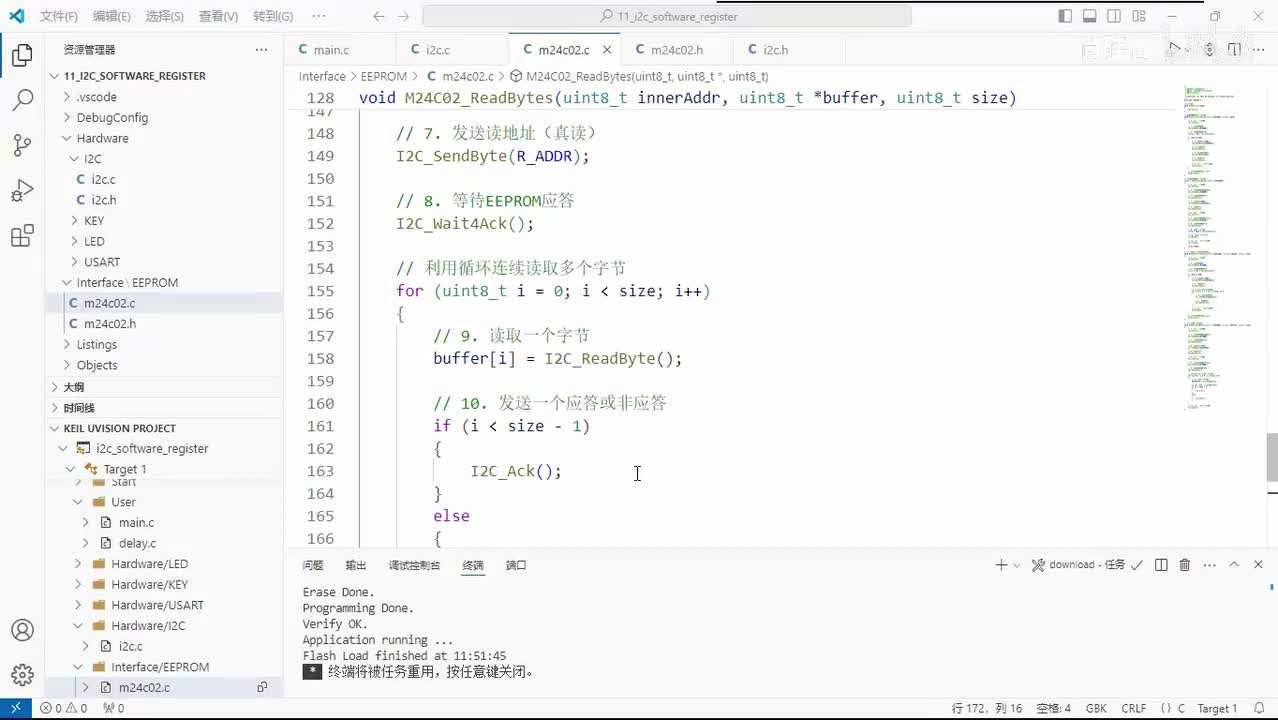Open terminal panel more actions
The width and height of the screenshot is (1278, 720).
coord(1209,565)
